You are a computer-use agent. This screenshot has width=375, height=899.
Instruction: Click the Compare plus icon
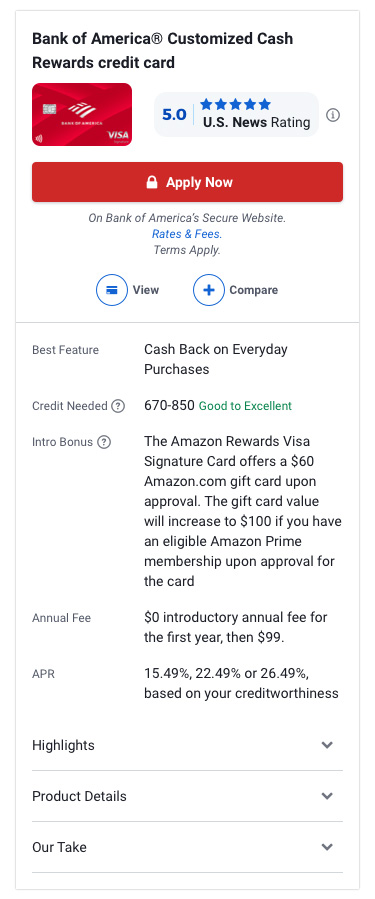209,290
